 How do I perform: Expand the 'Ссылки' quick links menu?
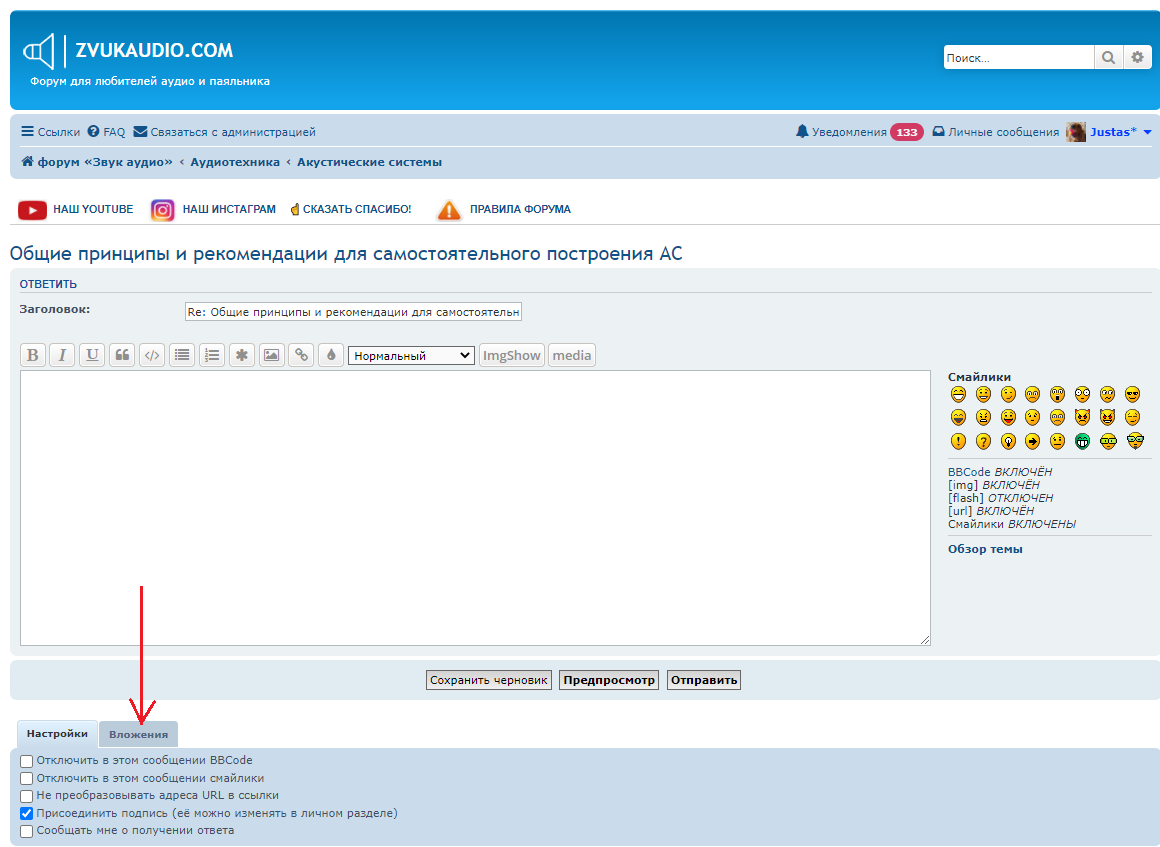click(50, 132)
